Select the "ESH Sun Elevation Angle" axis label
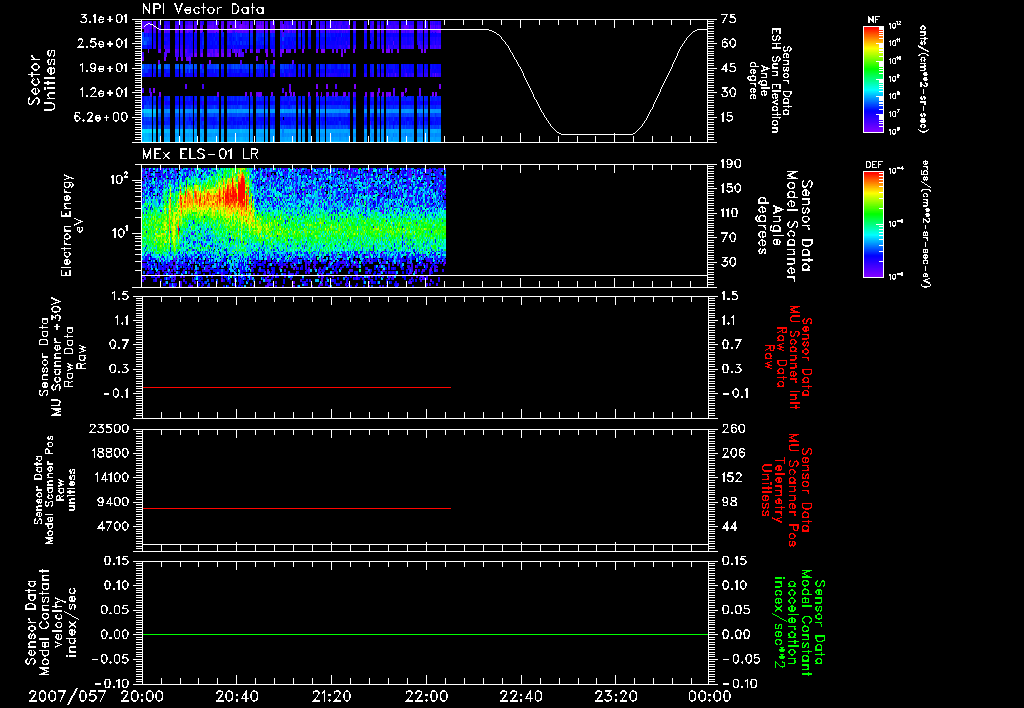The width and height of the screenshot is (1024, 708). click(769, 80)
